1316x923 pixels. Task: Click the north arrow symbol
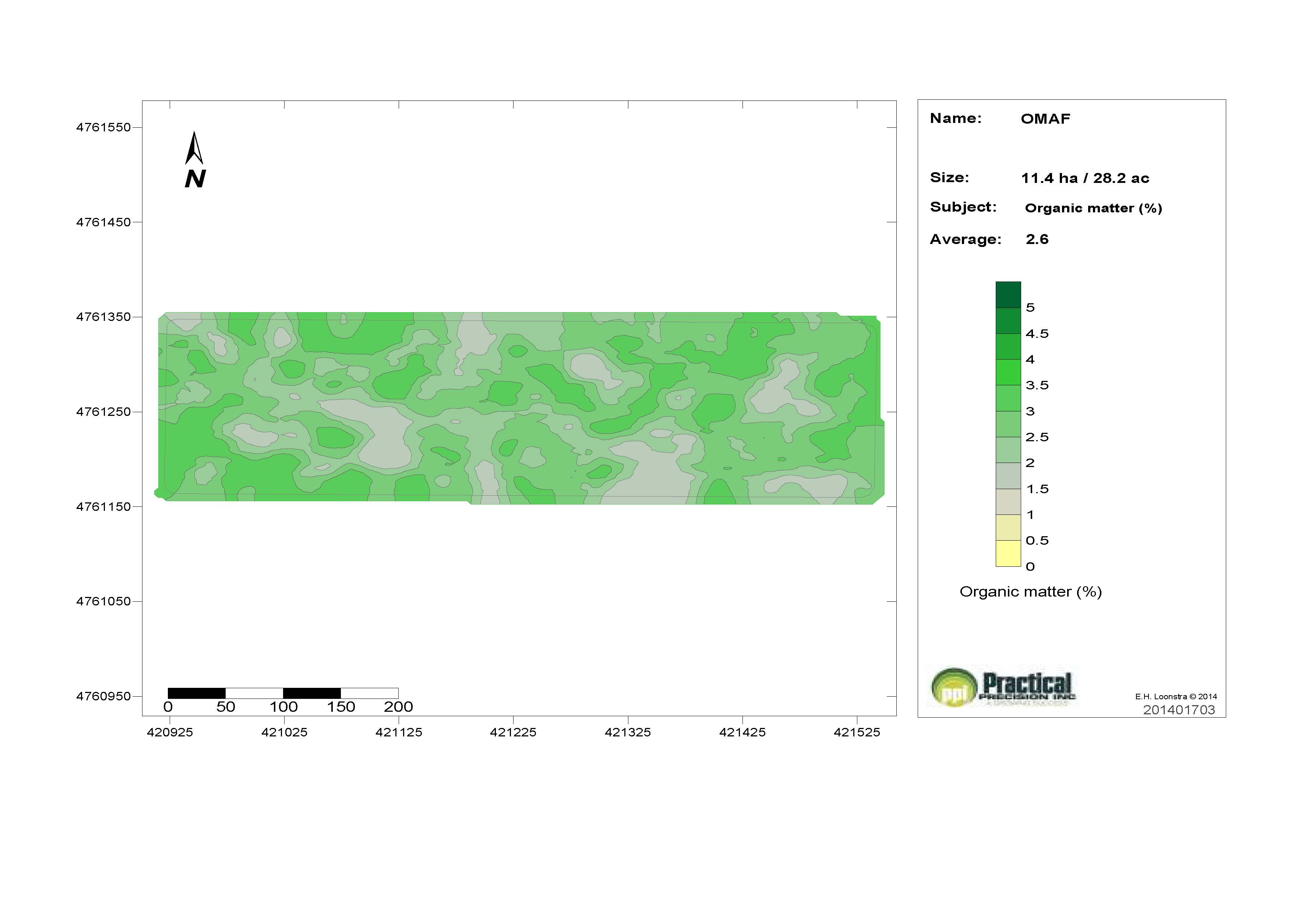pyautogui.click(x=194, y=159)
